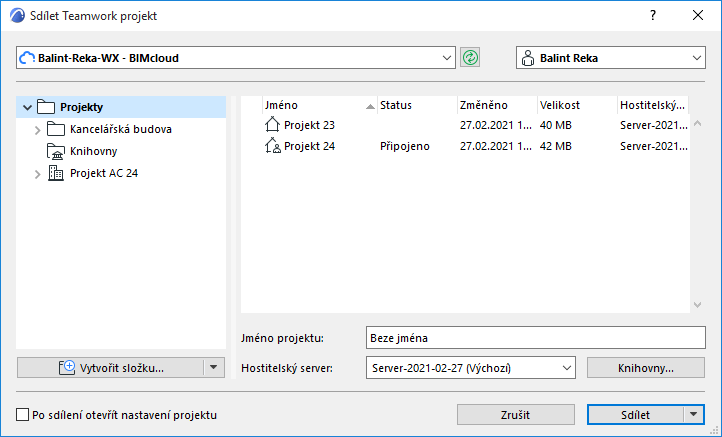The image size is (722, 437).
Task: Open the Balint-Reka-WX BIMcloud server dropdown
Action: click(446, 58)
